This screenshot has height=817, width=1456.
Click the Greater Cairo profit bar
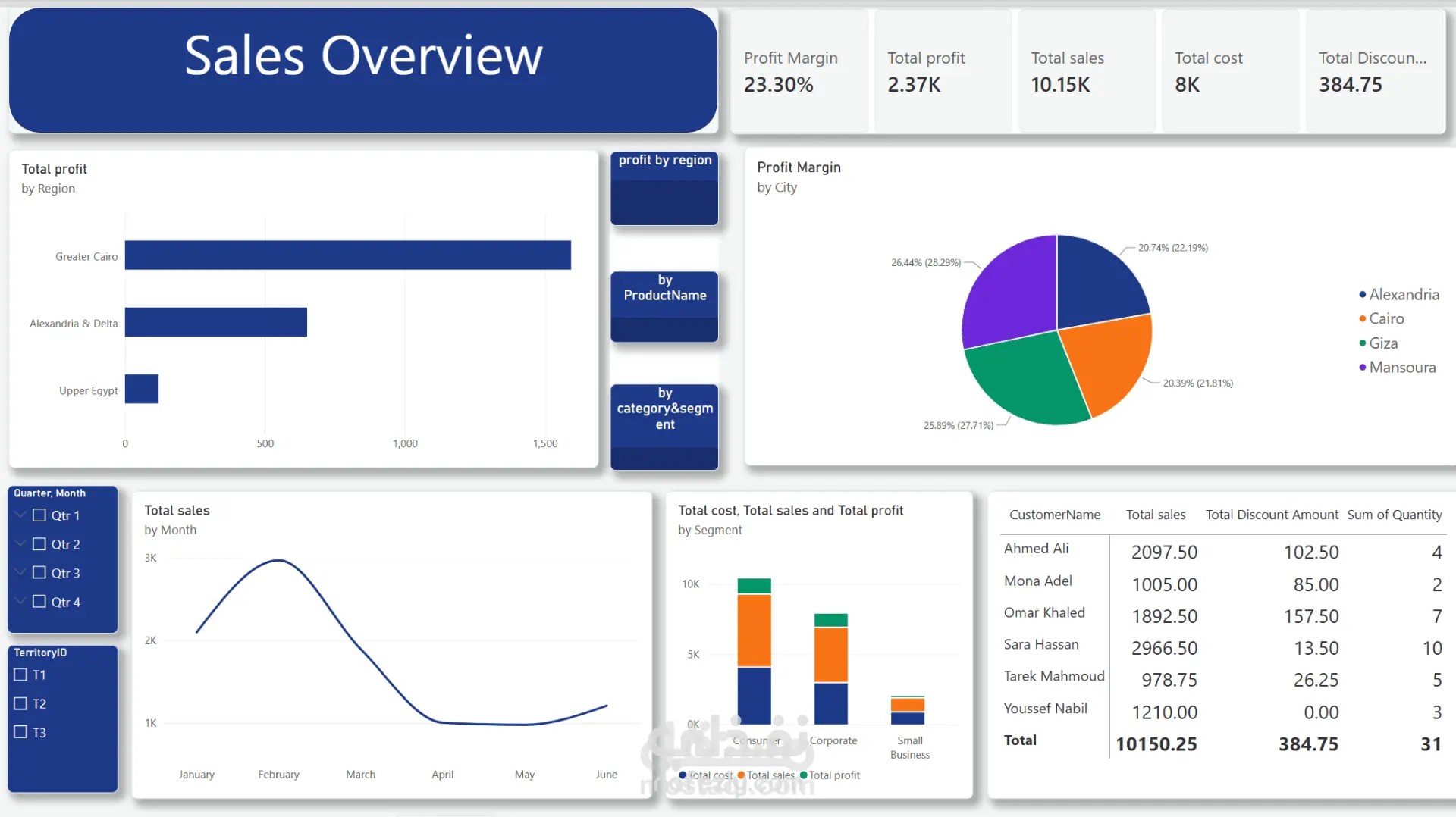(x=348, y=255)
